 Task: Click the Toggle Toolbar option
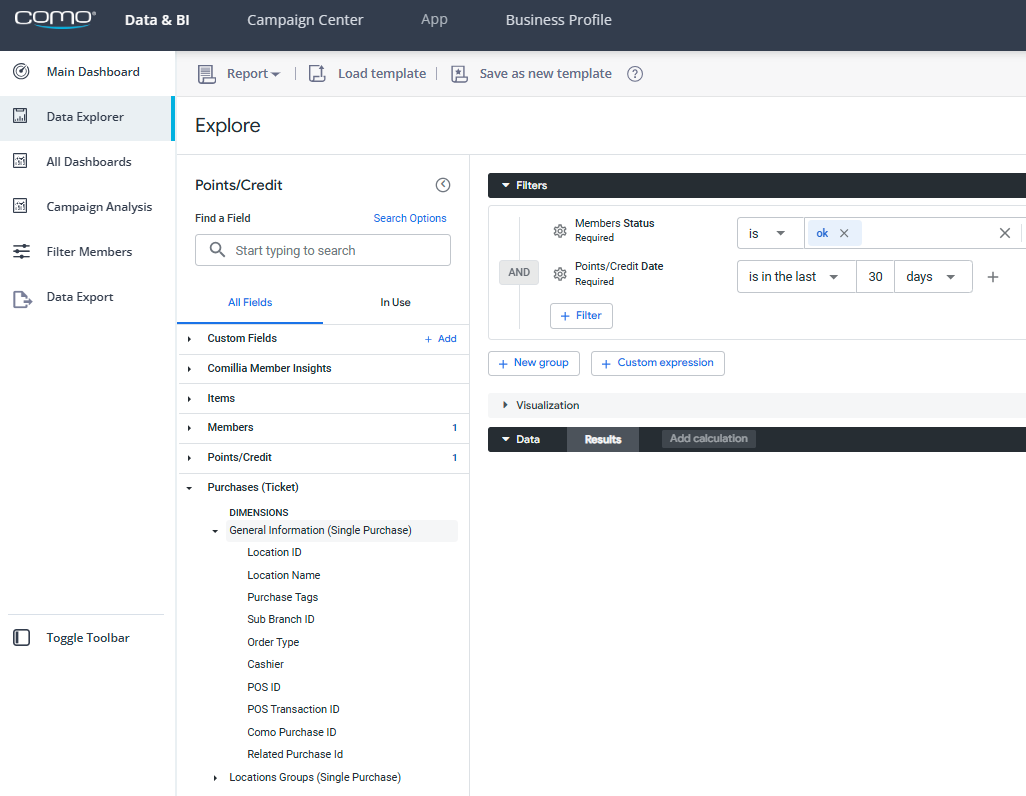(x=87, y=638)
